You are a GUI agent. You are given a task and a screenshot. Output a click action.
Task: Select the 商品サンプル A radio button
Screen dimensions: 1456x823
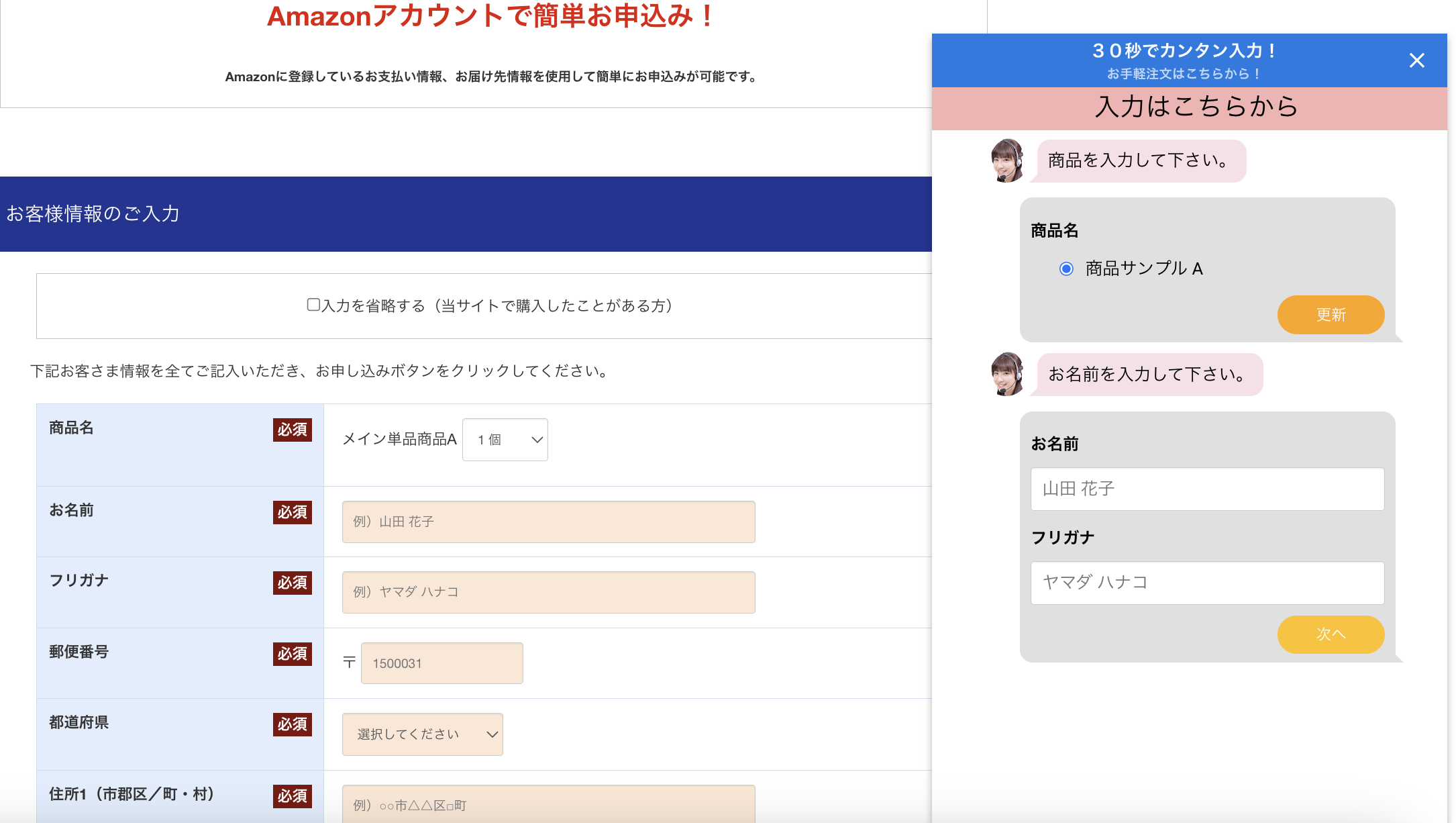pyautogui.click(x=1066, y=269)
